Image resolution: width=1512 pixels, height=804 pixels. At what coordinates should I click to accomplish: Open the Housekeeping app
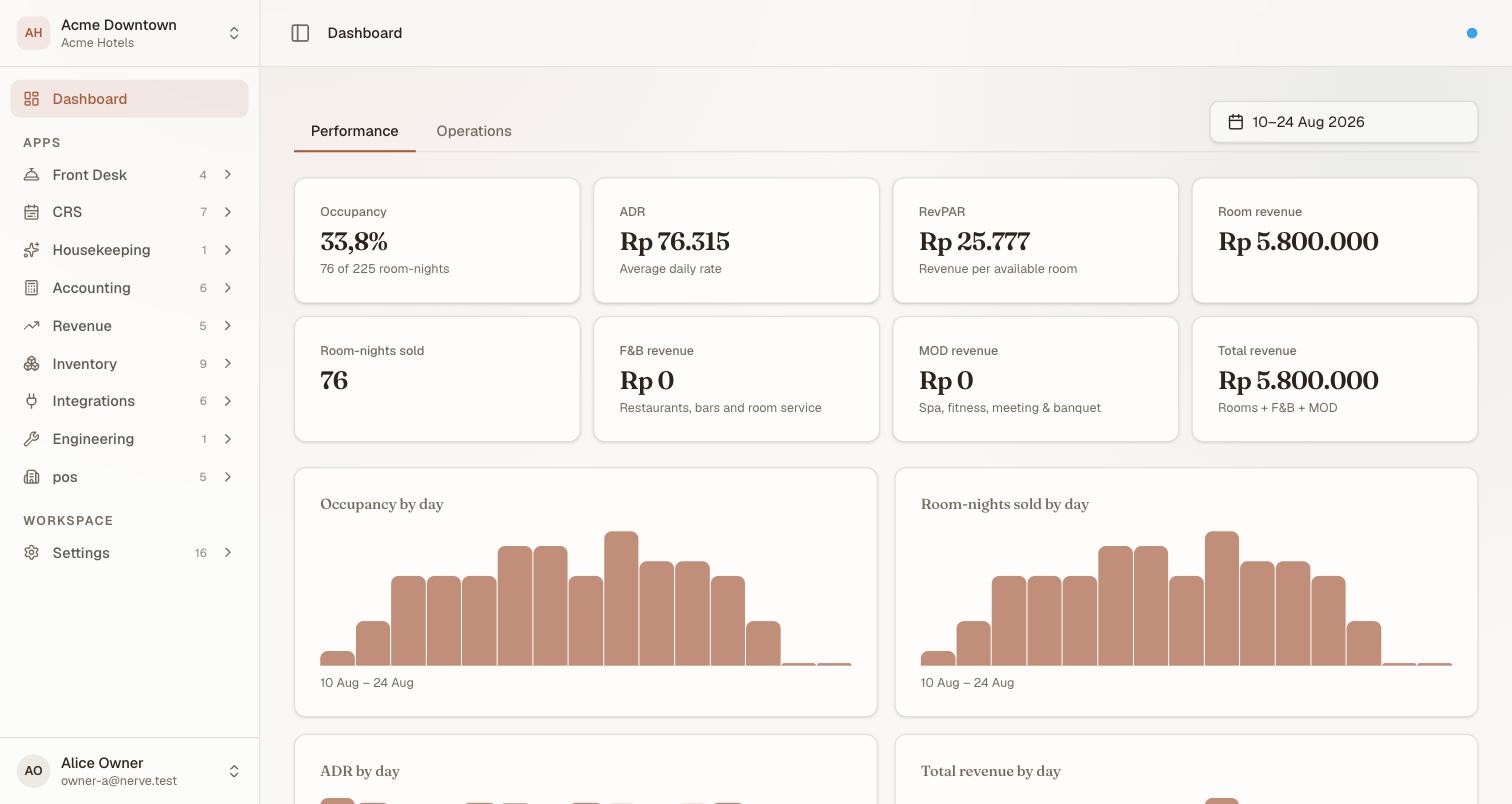point(130,250)
